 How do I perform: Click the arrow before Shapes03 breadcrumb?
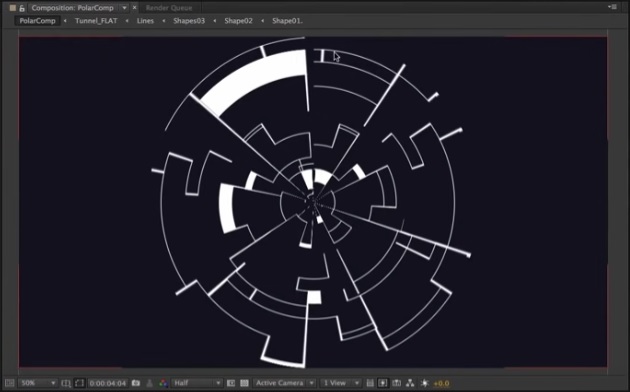pyautogui.click(x=164, y=20)
